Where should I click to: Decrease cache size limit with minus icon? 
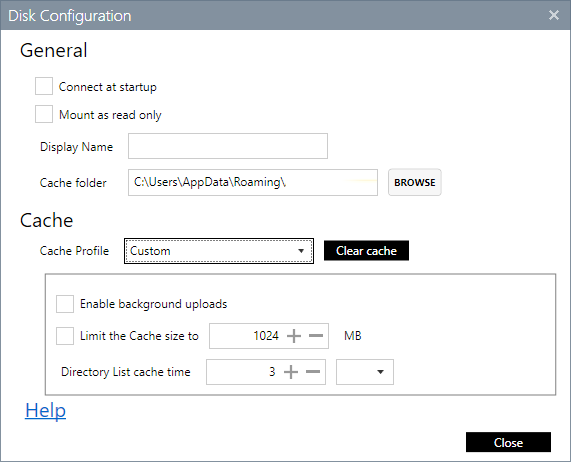tap(316, 336)
